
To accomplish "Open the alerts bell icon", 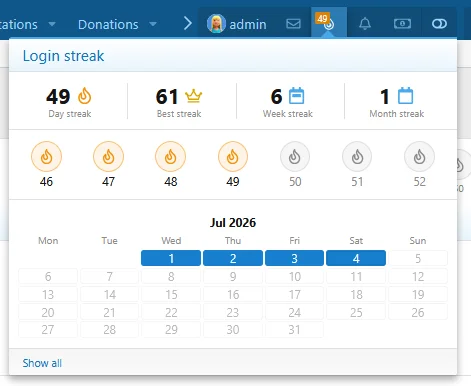I will (x=365, y=24).
